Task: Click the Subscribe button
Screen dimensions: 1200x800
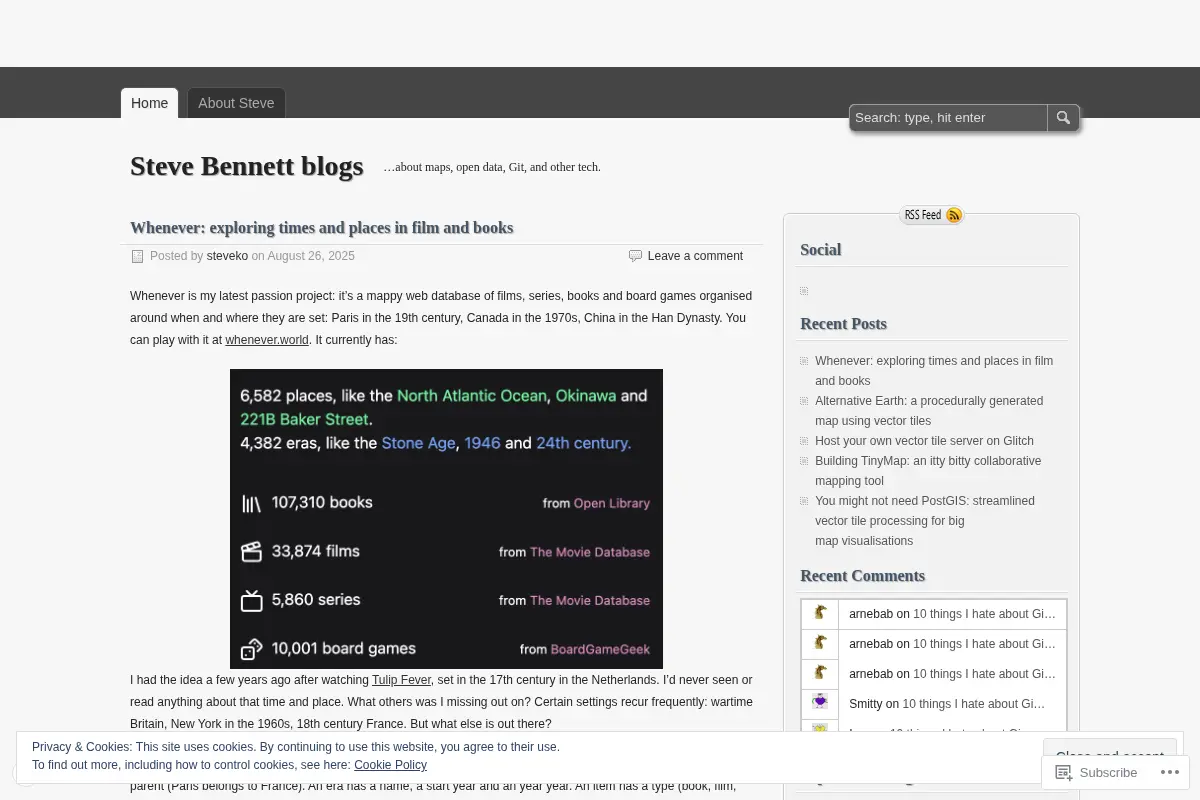Action: tap(1096, 772)
